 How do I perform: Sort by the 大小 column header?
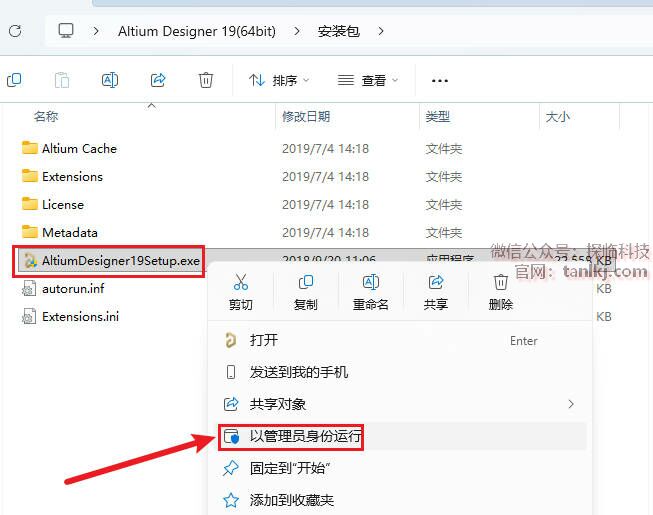pos(558,116)
